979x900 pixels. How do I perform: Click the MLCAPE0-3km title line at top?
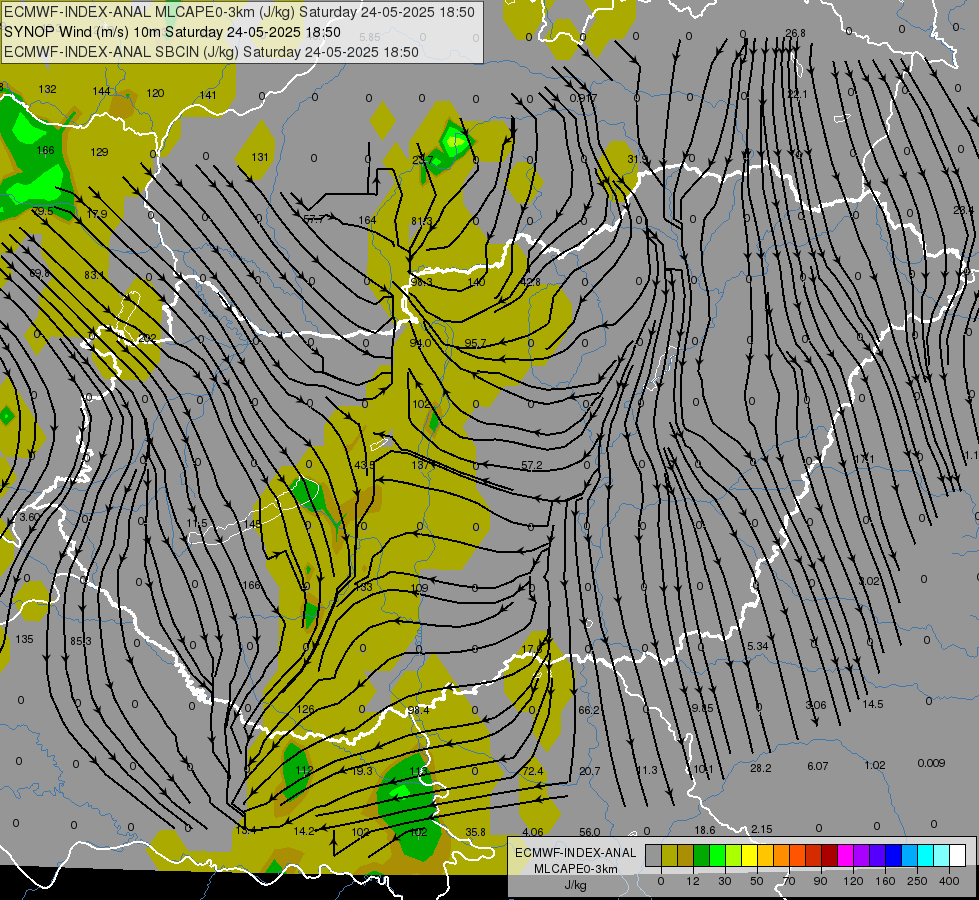point(239,12)
